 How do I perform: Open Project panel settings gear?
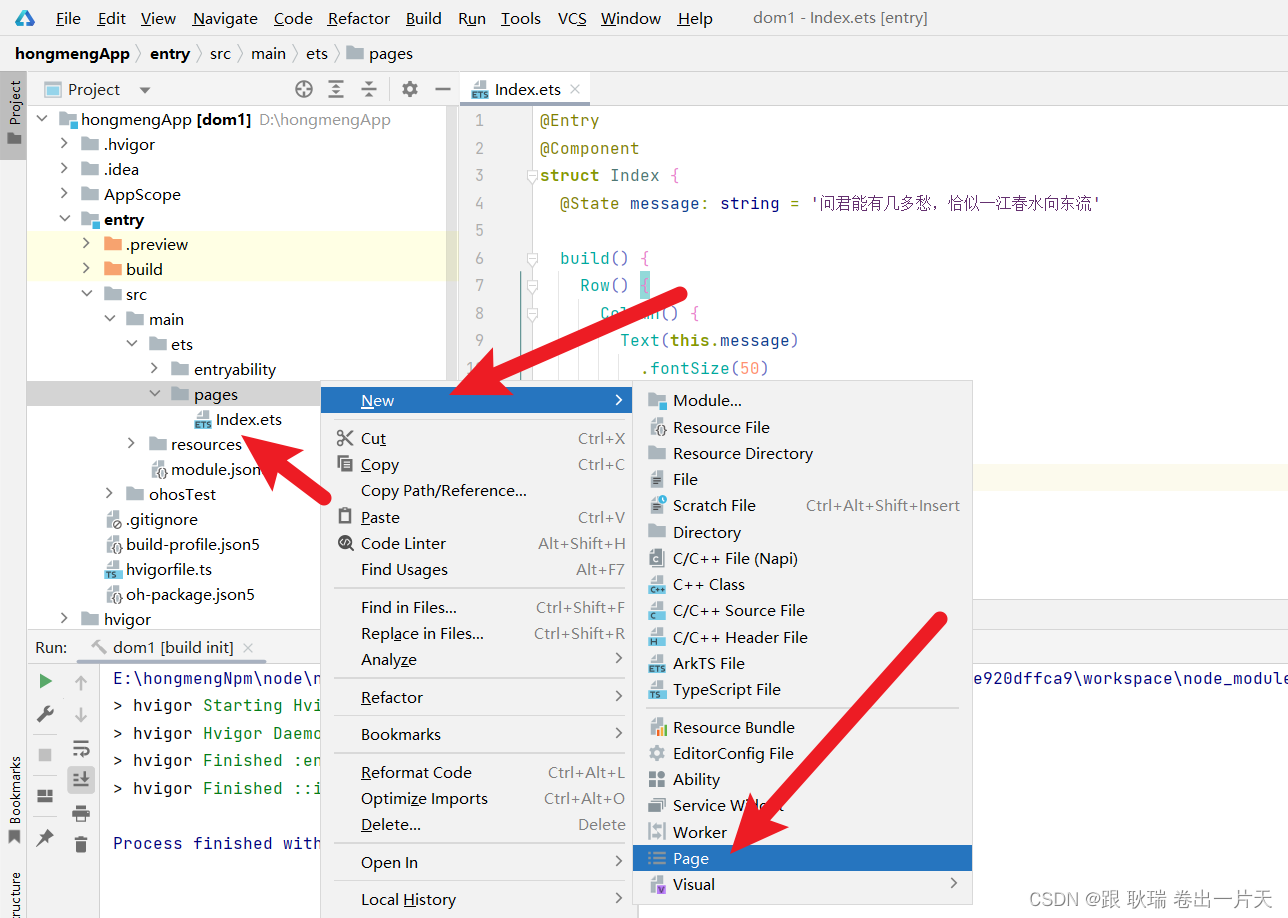tap(409, 89)
